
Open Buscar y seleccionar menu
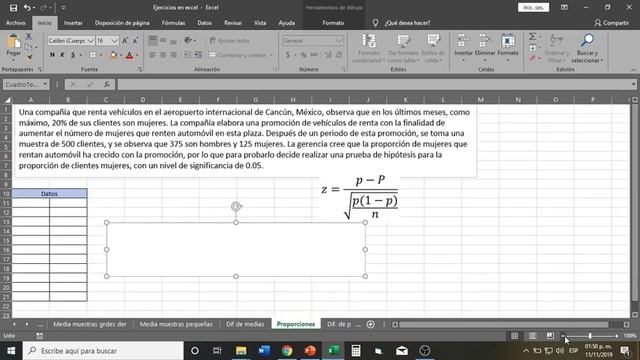587,49
